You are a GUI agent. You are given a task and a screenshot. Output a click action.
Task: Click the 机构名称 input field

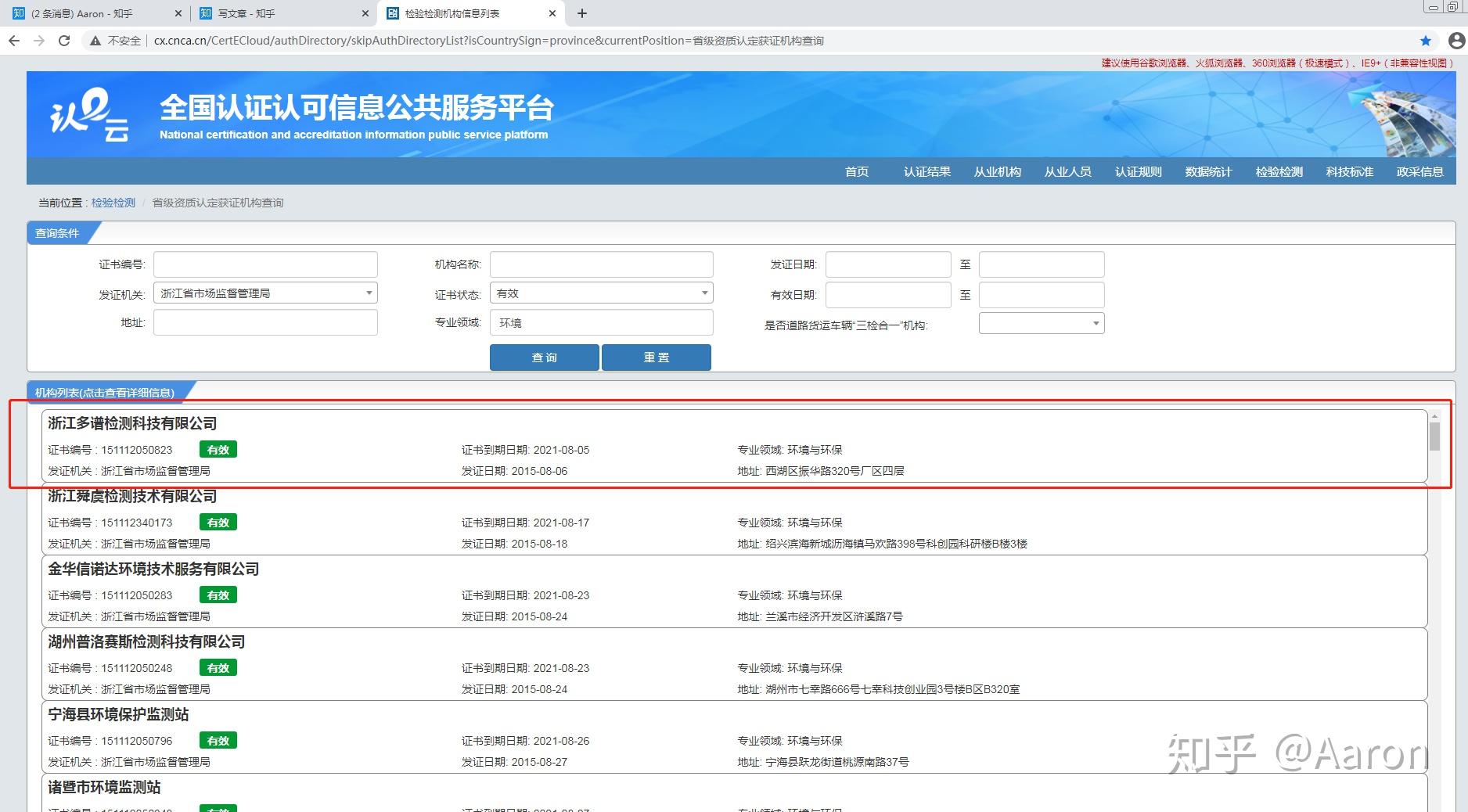[601, 264]
